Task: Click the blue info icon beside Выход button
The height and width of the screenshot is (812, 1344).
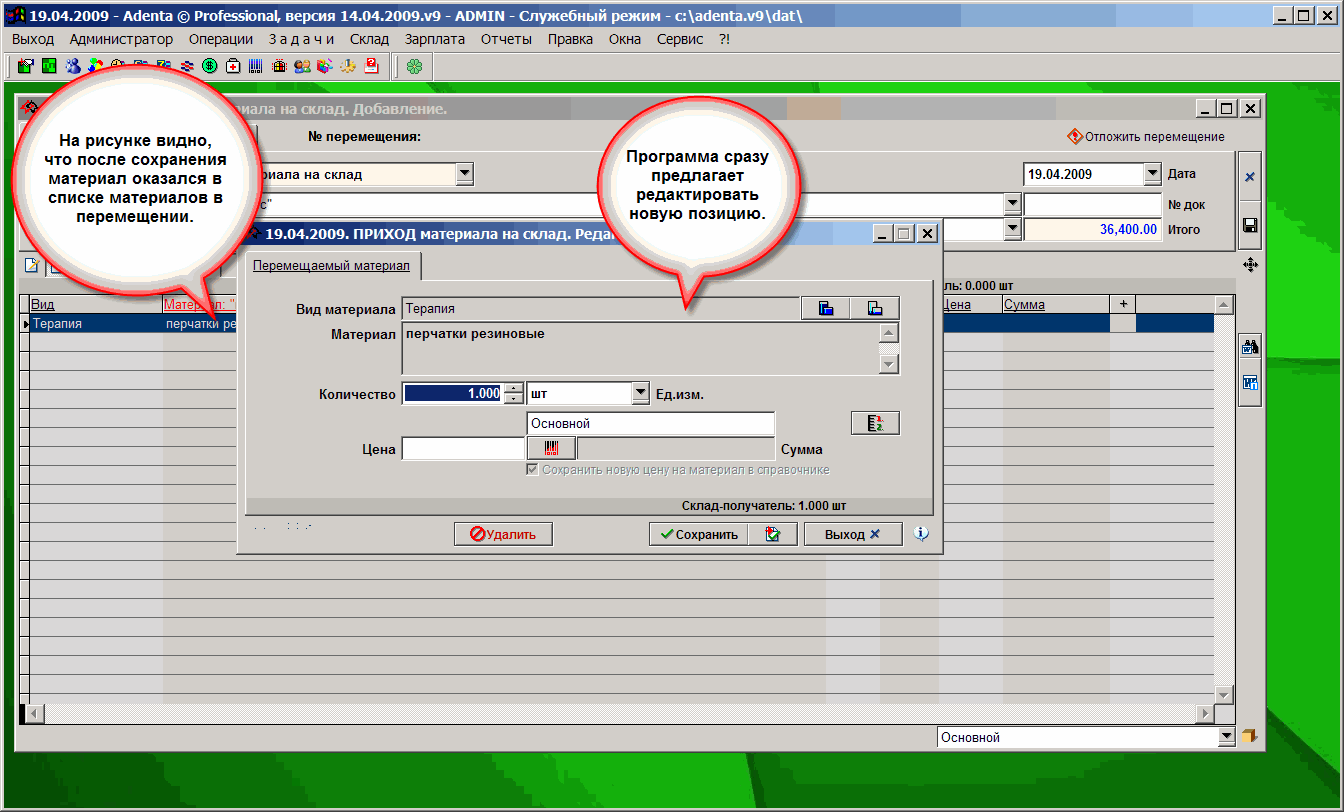Action: coord(921,534)
